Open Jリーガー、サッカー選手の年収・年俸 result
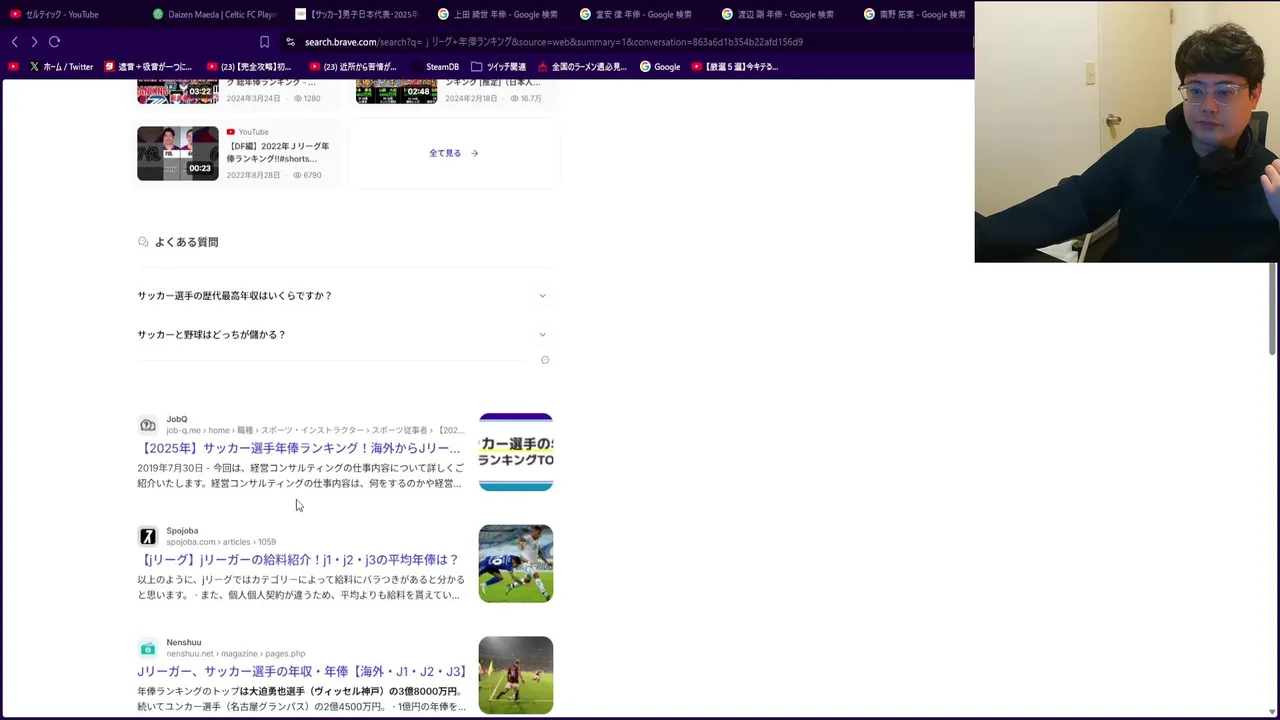The image size is (1280, 720). click(x=302, y=672)
